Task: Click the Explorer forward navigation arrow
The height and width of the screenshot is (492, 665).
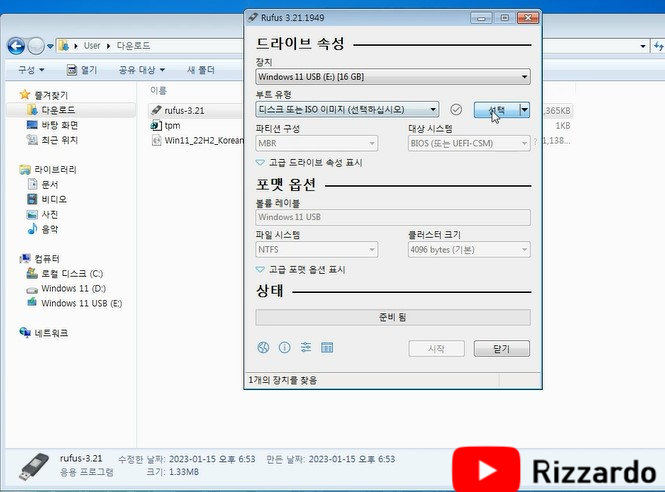Action: tap(36, 46)
